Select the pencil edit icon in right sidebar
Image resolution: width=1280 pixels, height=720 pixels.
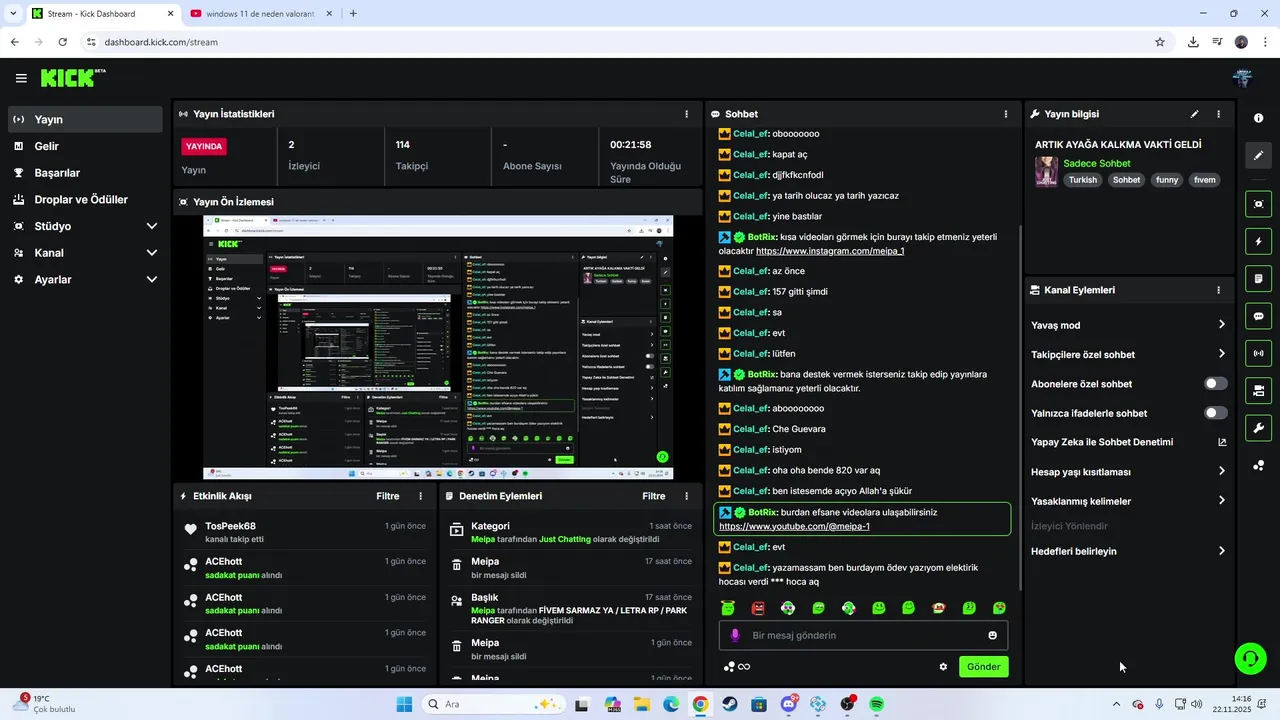[1258, 156]
